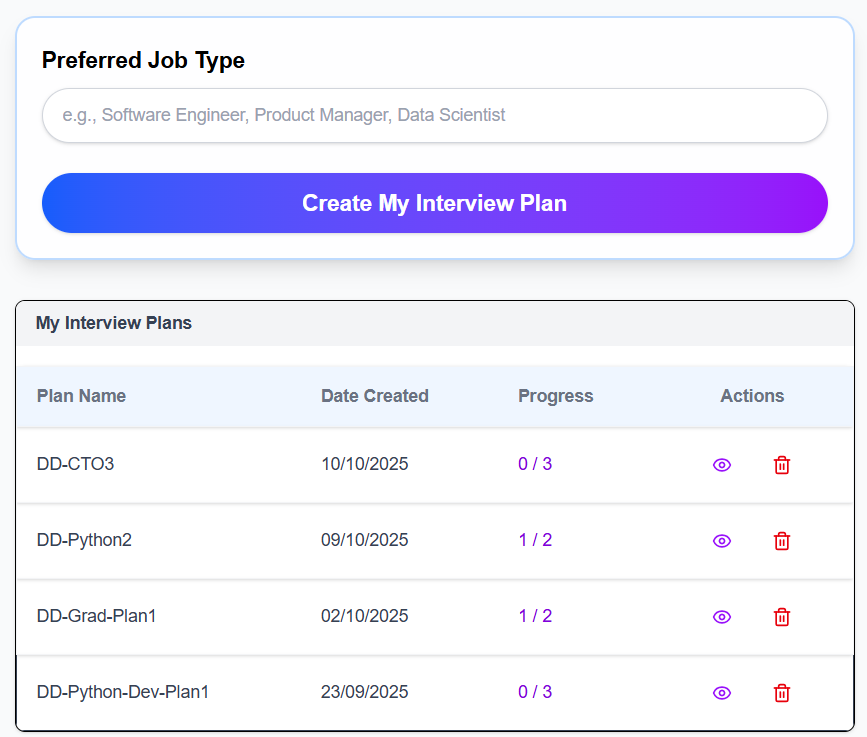Screen dimensions: 867x737
Task: Click the DD-Grad-Plan1 plan name
Action: (96, 616)
